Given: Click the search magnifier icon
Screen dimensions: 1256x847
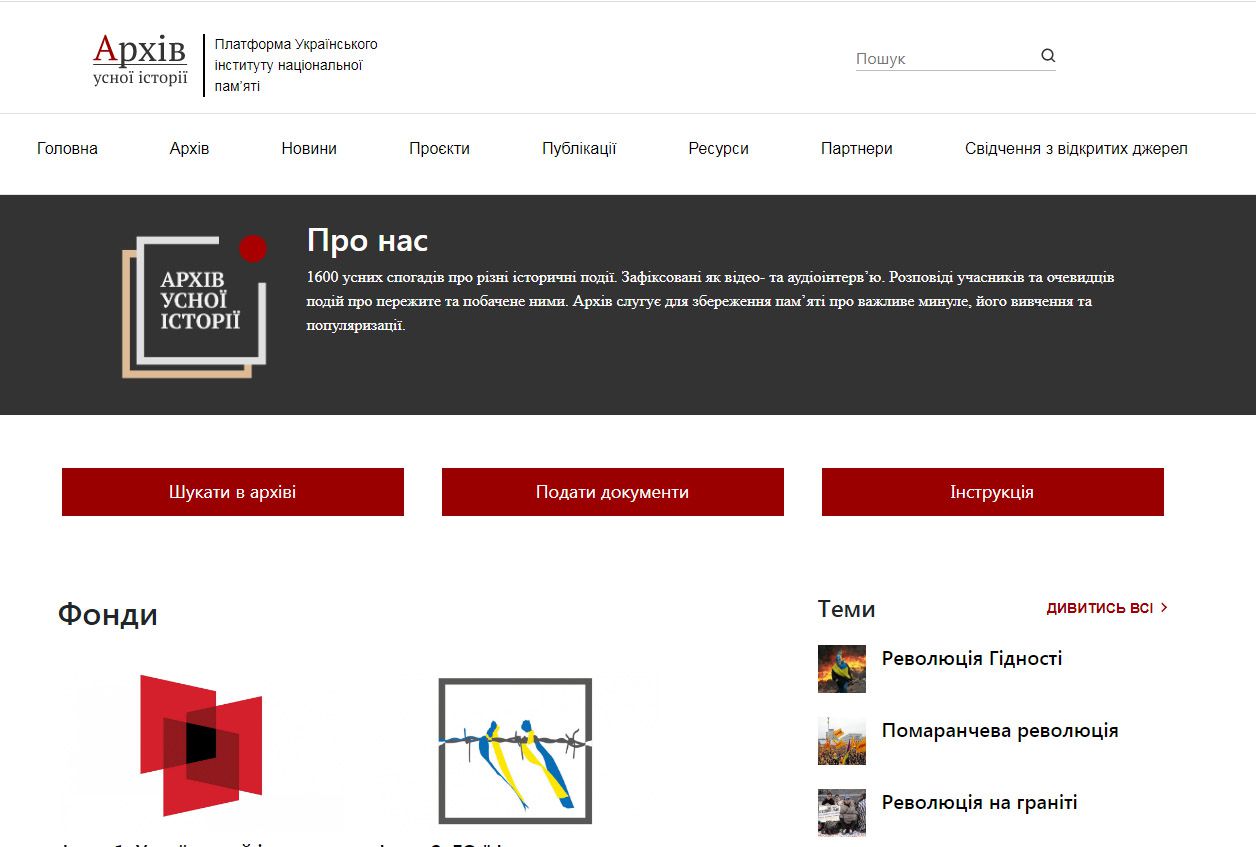Looking at the screenshot, I should (x=1048, y=56).
